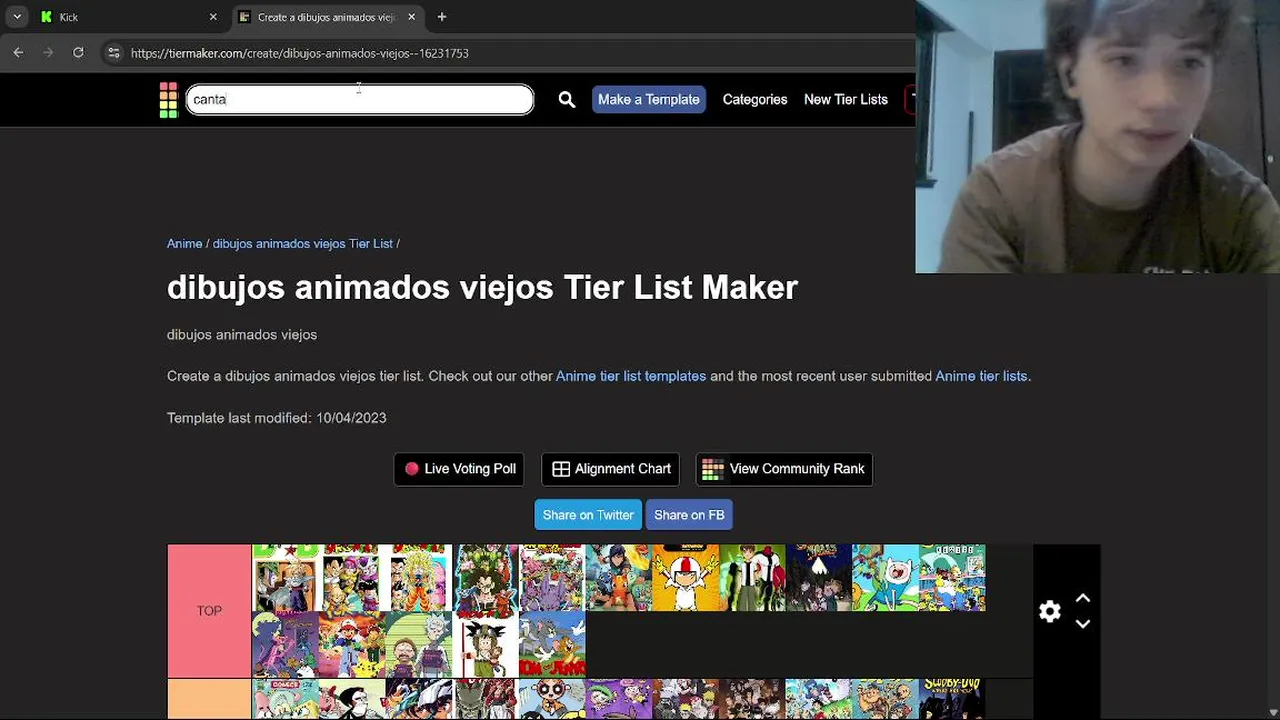Click the browser address bar URL

pos(300,53)
